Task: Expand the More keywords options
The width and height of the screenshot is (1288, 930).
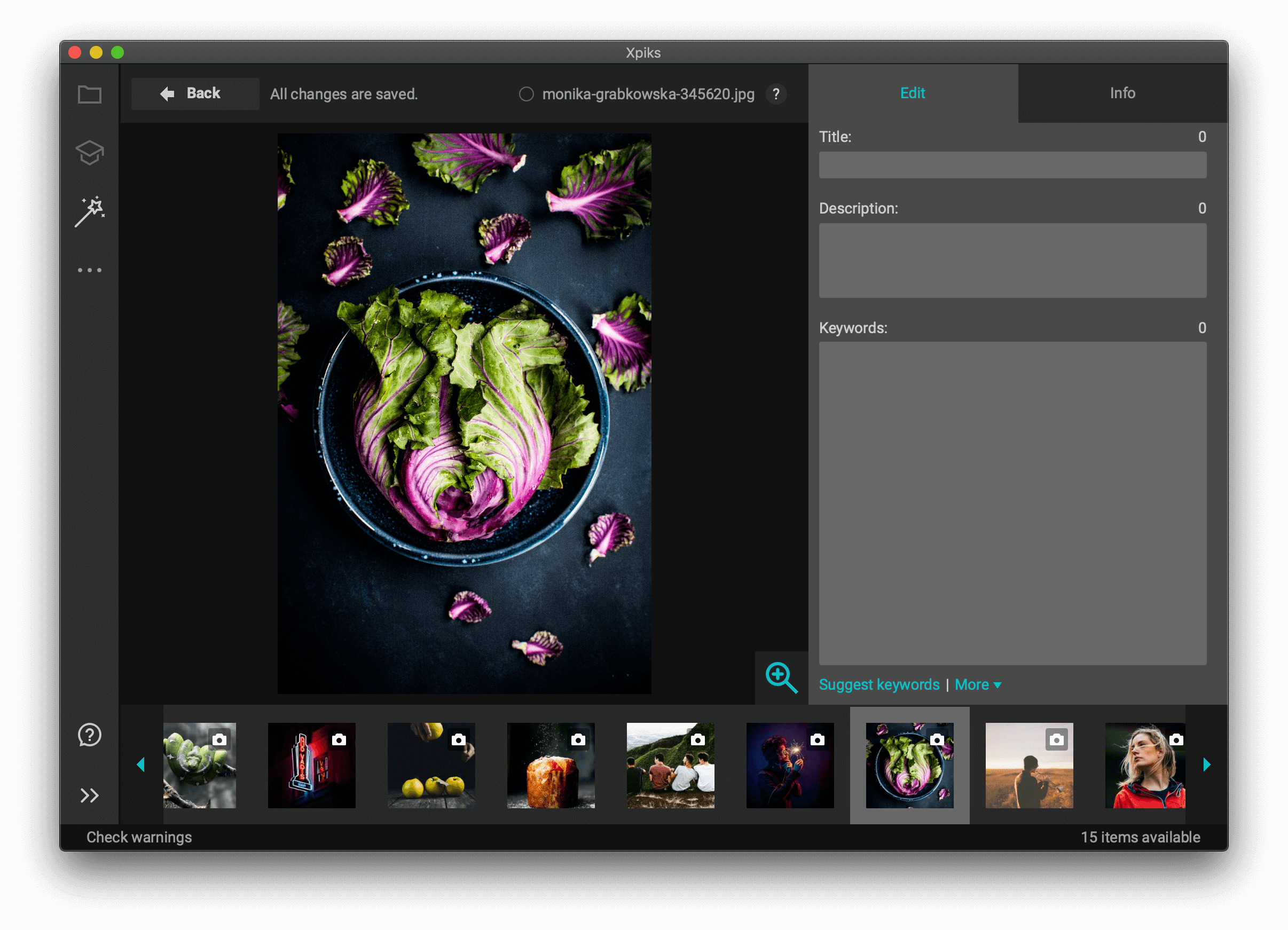Action: (977, 685)
